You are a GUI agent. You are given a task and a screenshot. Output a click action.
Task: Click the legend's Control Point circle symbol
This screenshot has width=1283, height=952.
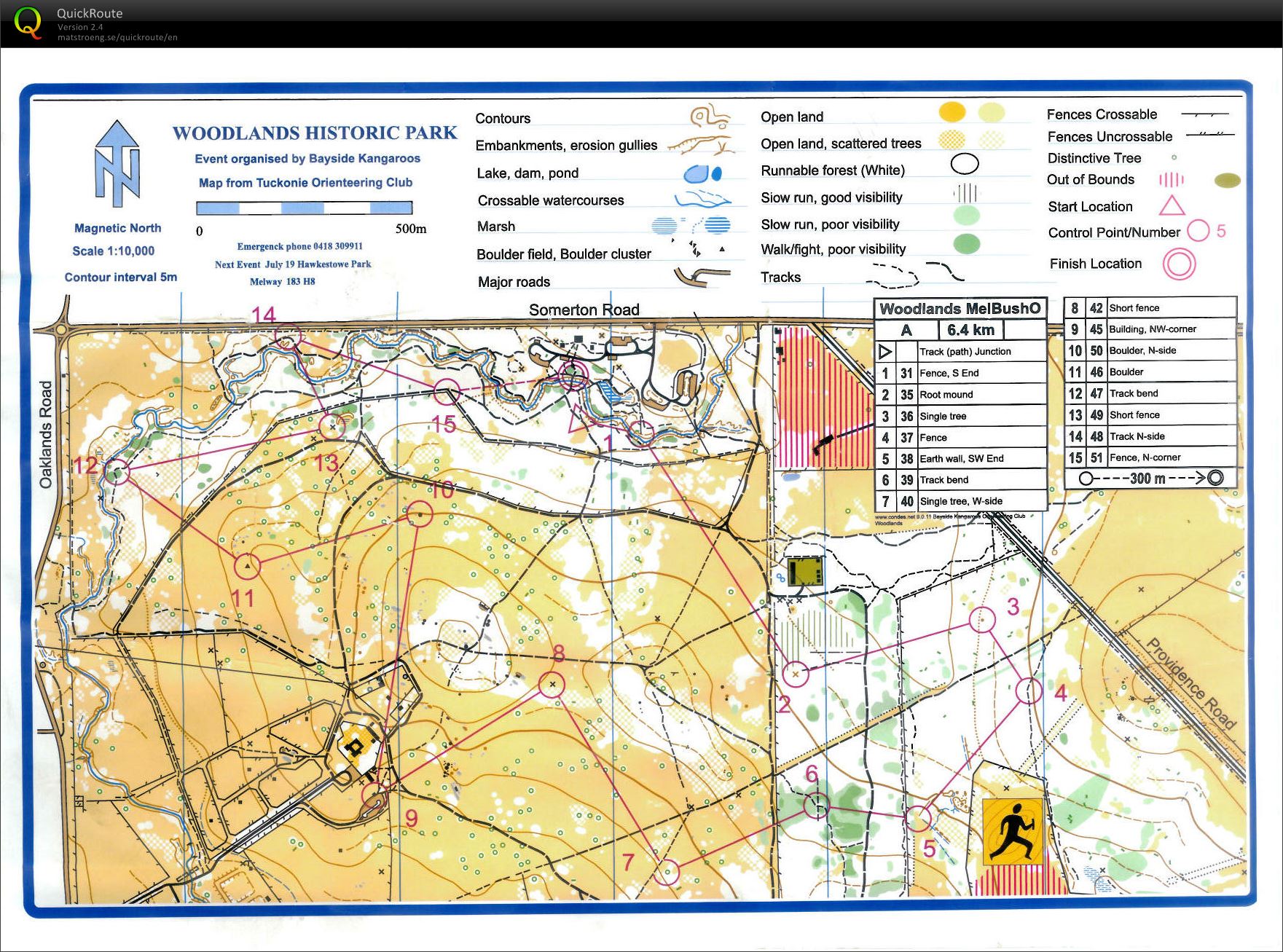(x=1198, y=232)
